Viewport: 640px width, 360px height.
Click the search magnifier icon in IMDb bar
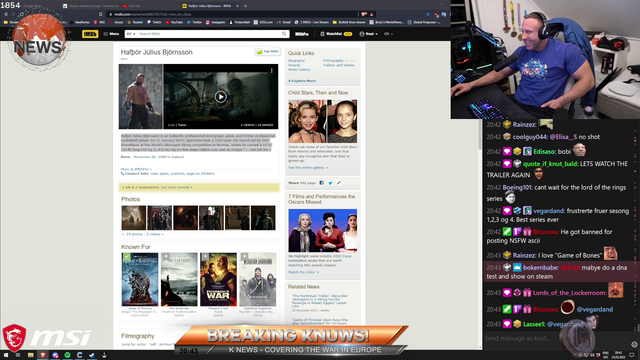(284, 34)
